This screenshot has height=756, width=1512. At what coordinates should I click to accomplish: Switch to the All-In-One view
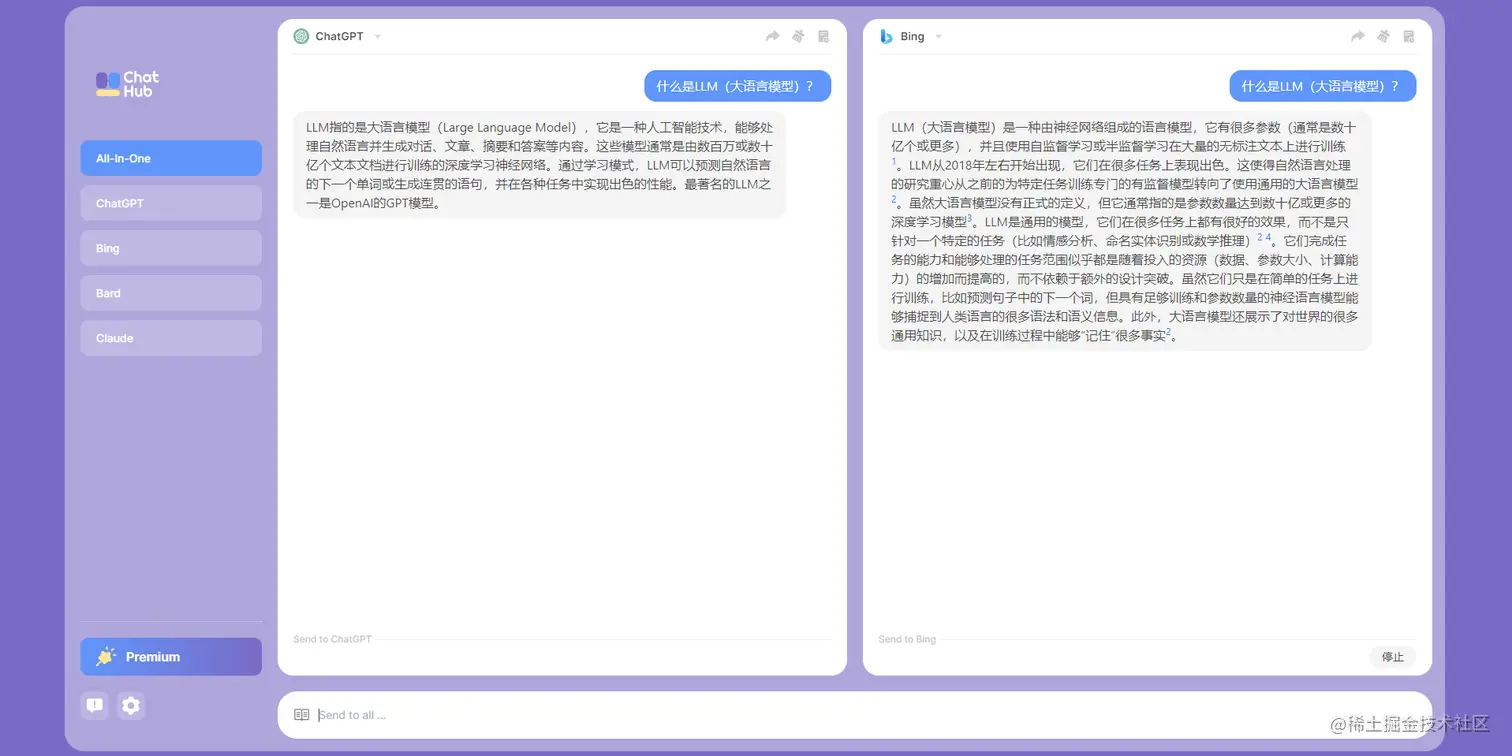click(x=171, y=158)
